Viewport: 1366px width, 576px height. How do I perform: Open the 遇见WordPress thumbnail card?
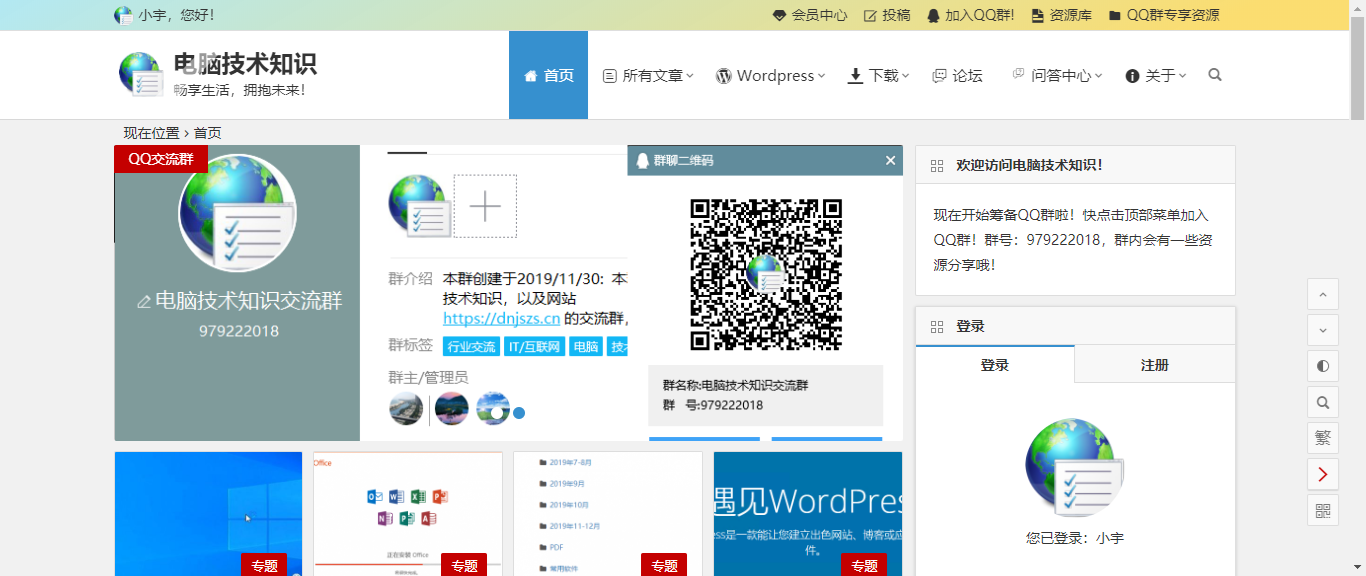click(x=808, y=514)
